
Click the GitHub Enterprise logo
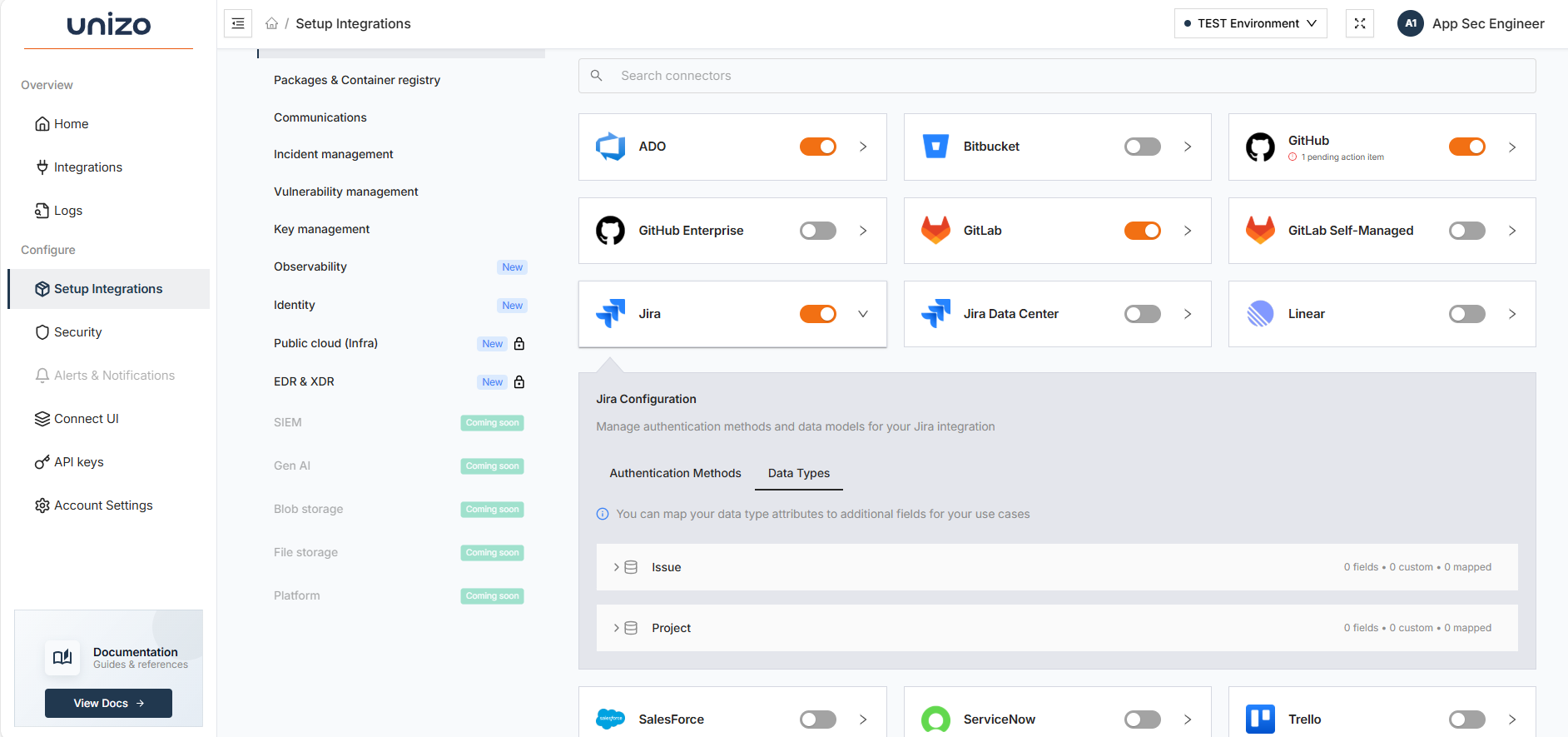click(610, 231)
